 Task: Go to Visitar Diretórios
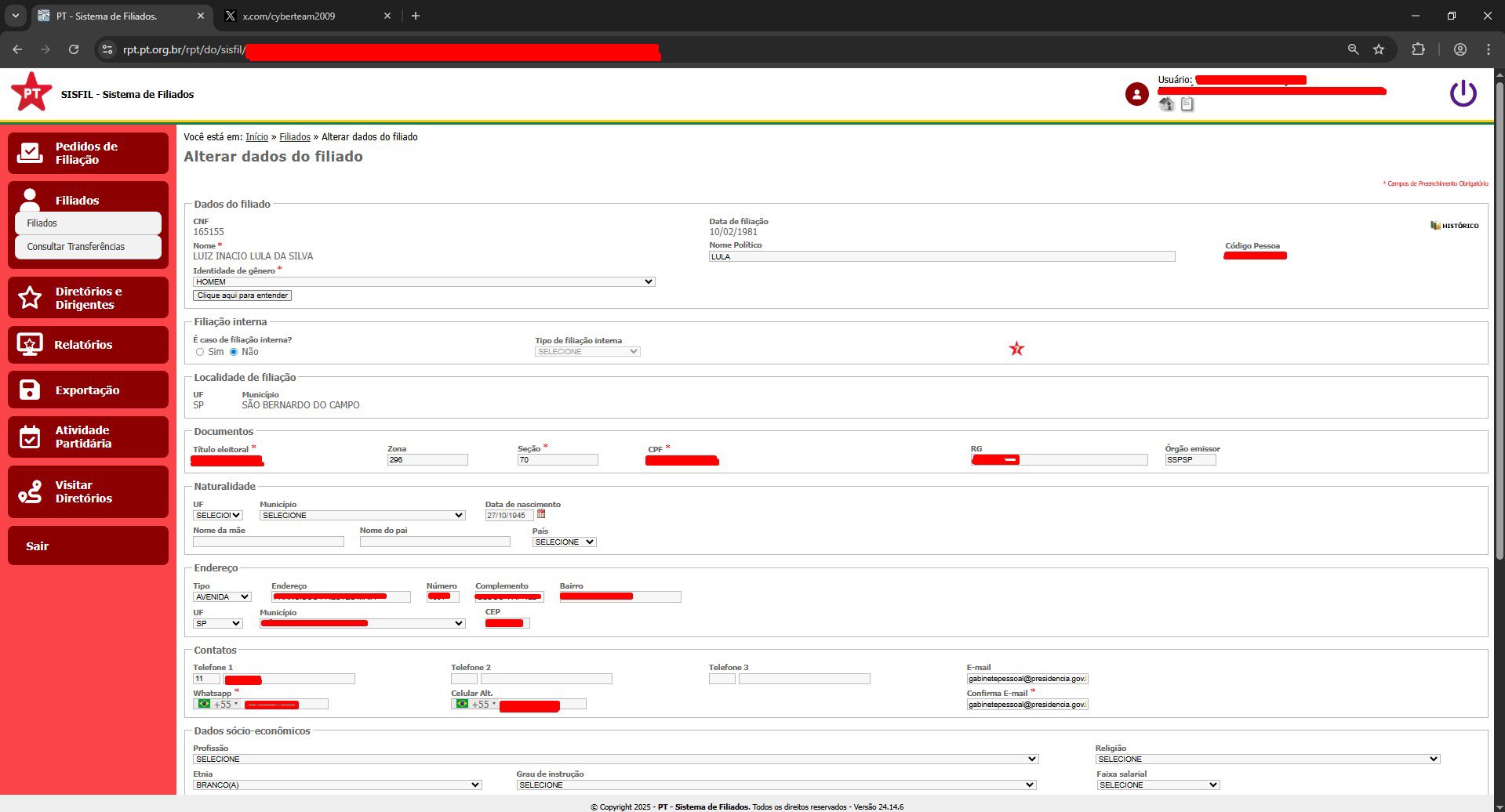pyautogui.click(x=88, y=491)
